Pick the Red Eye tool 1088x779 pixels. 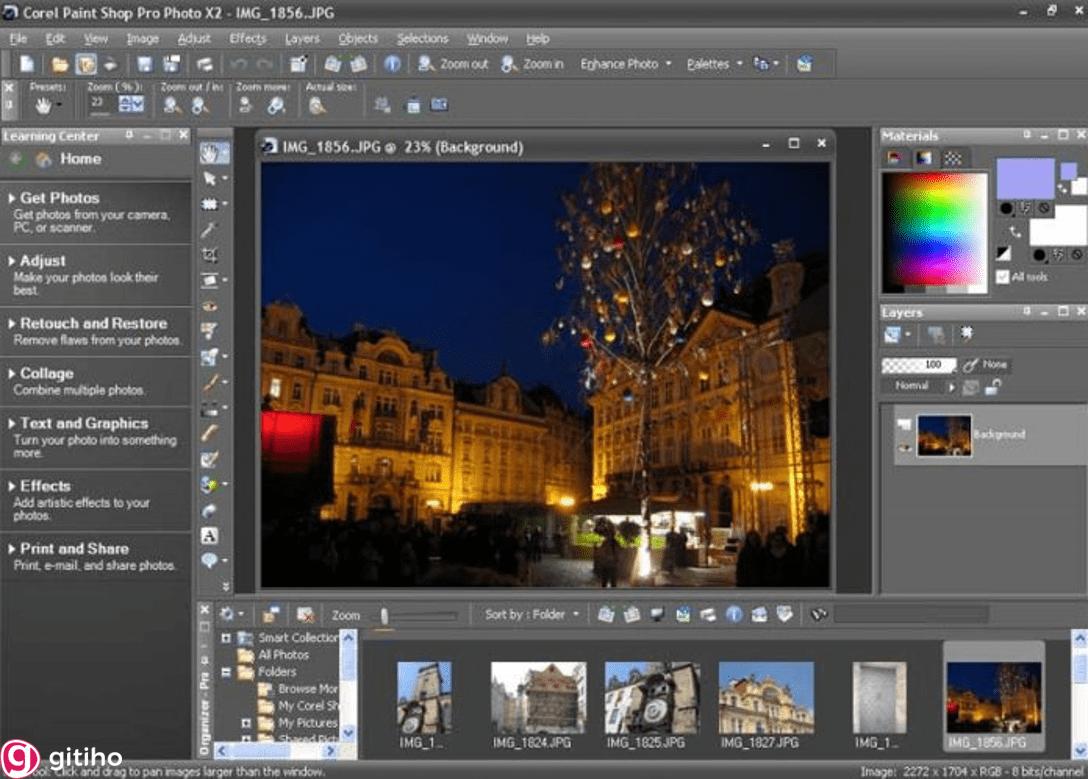point(210,306)
